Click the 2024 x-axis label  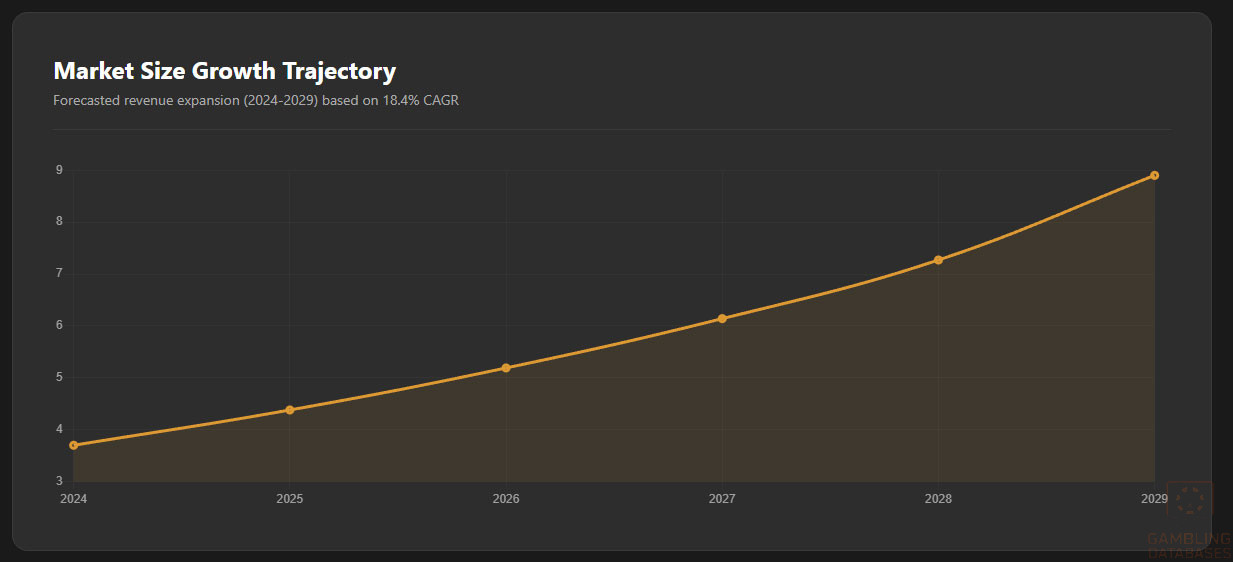[73, 498]
